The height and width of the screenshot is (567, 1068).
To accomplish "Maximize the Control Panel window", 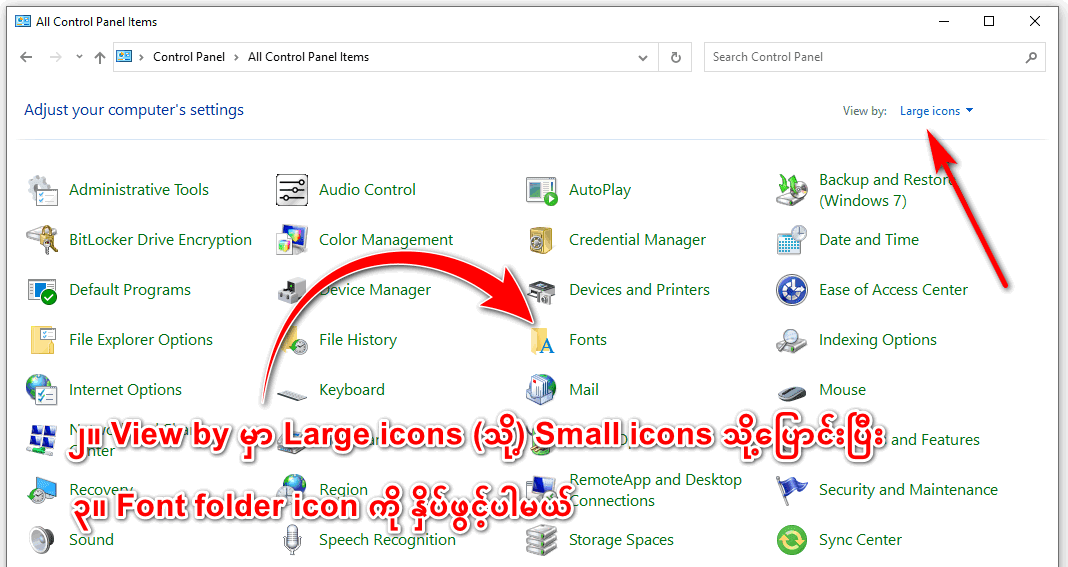I will click(x=989, y=22).
